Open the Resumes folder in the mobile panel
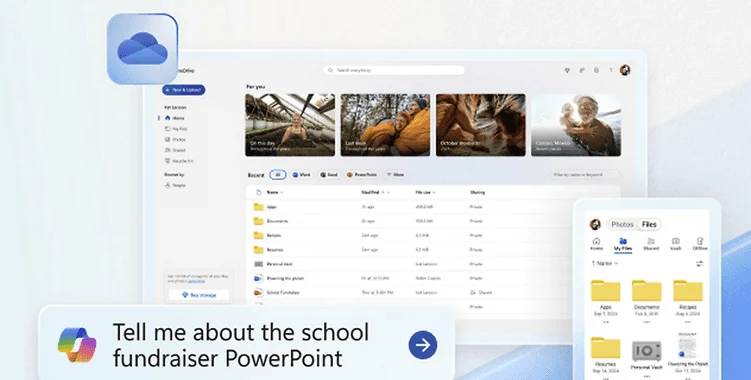Viewport: 751px width, 380px height. (605, 348)
